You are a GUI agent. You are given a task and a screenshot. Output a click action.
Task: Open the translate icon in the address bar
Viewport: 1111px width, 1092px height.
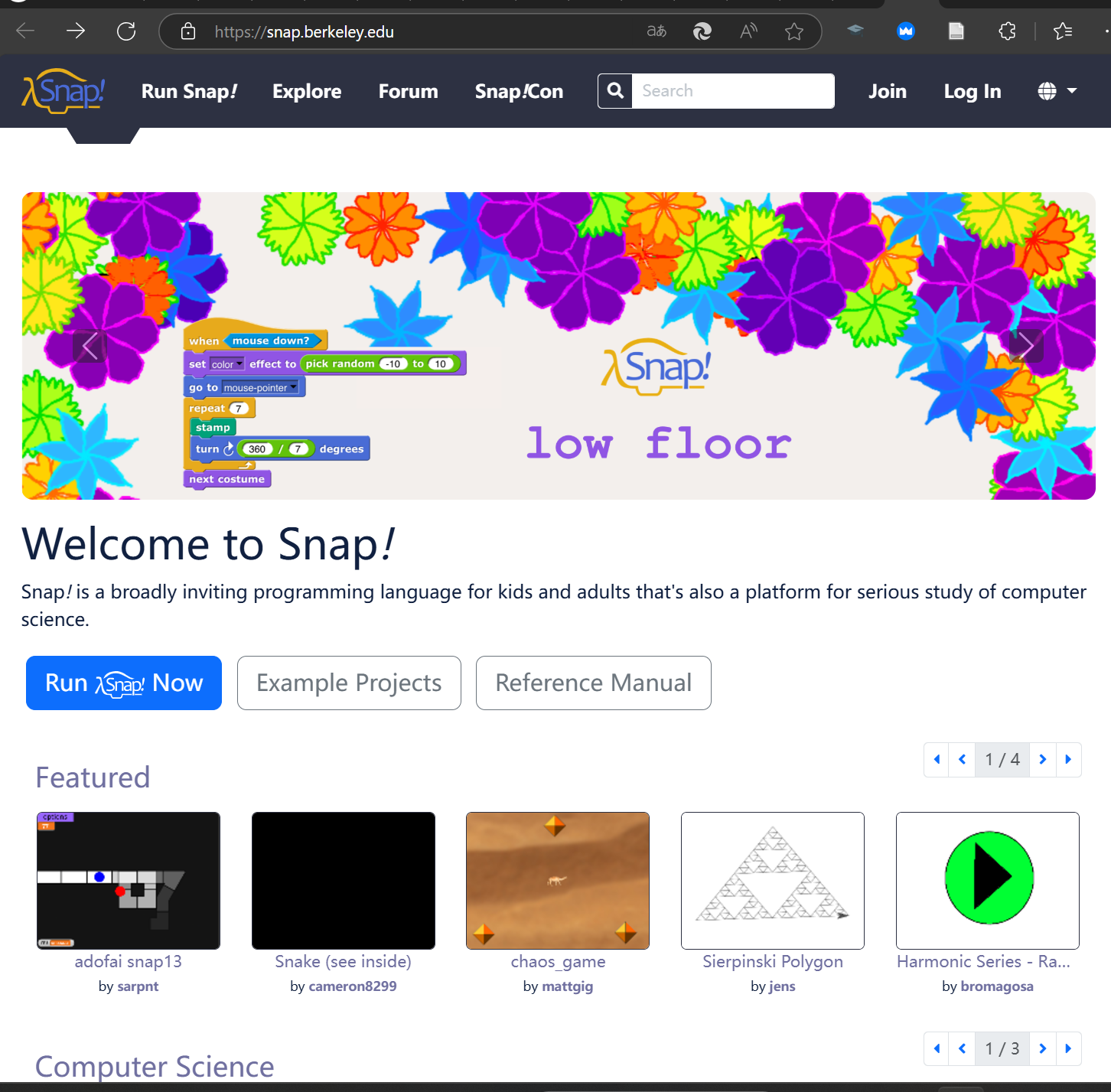[x=656, y=31]
